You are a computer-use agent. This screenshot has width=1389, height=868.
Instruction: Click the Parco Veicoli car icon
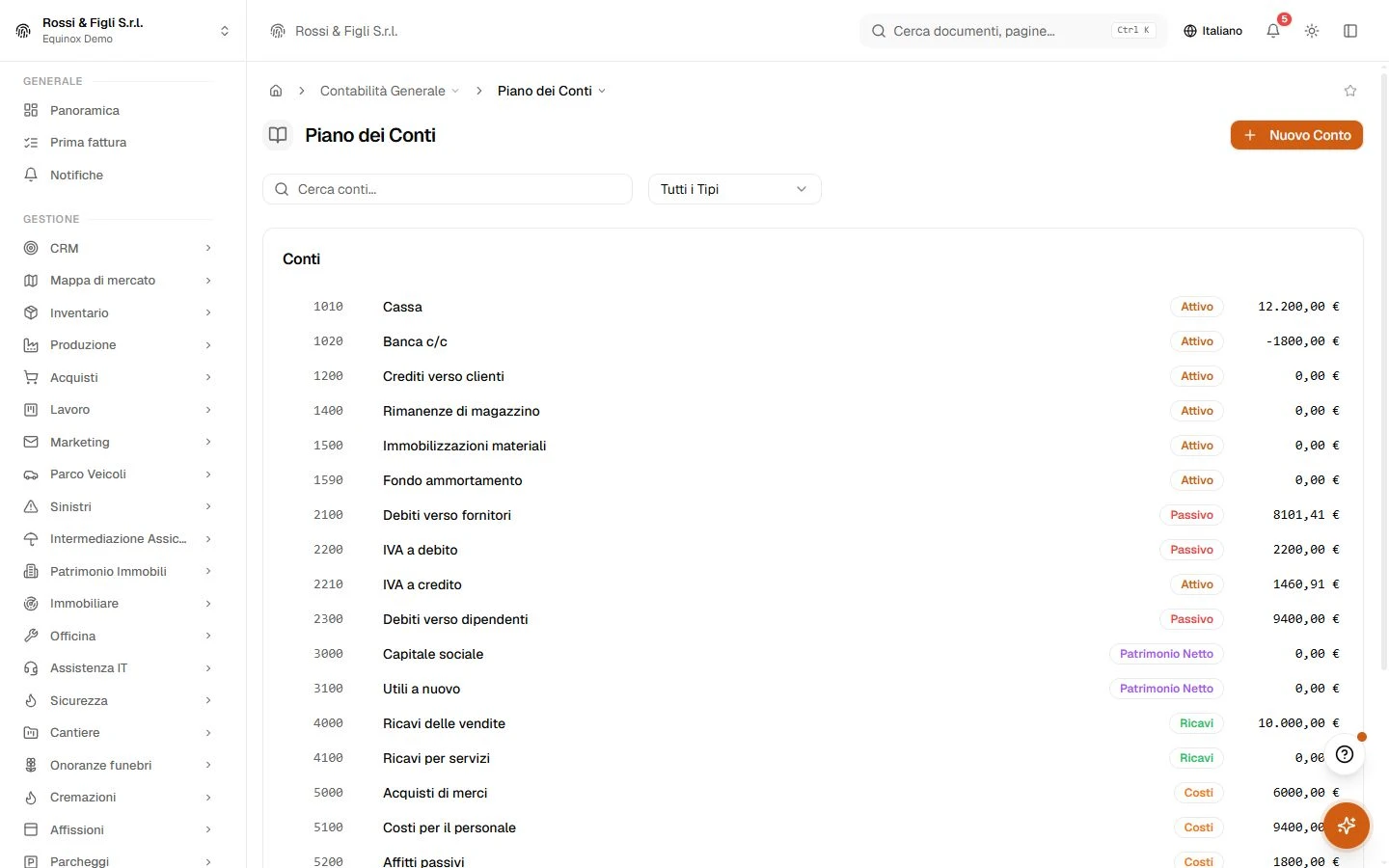click(31, 475)
